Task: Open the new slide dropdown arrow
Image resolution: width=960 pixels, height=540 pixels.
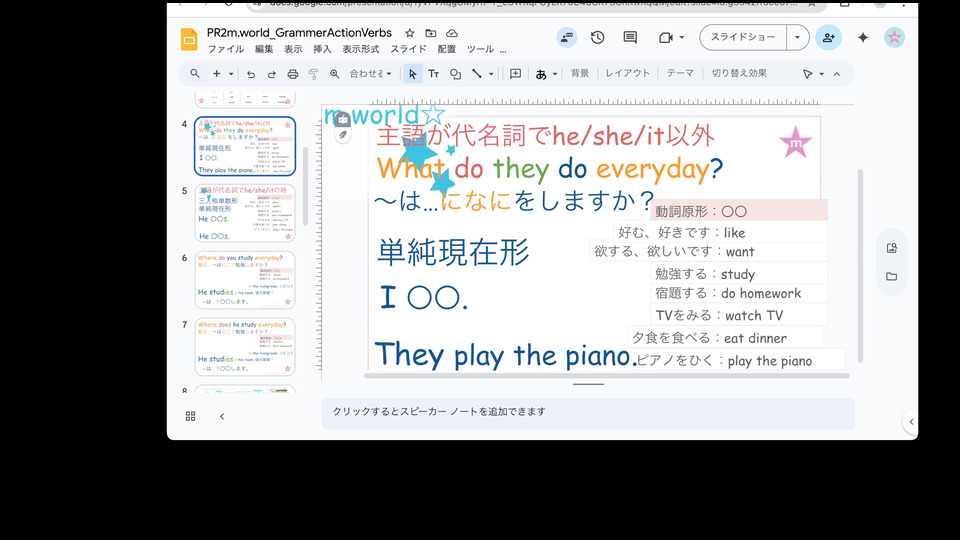Action: point(231,74)
